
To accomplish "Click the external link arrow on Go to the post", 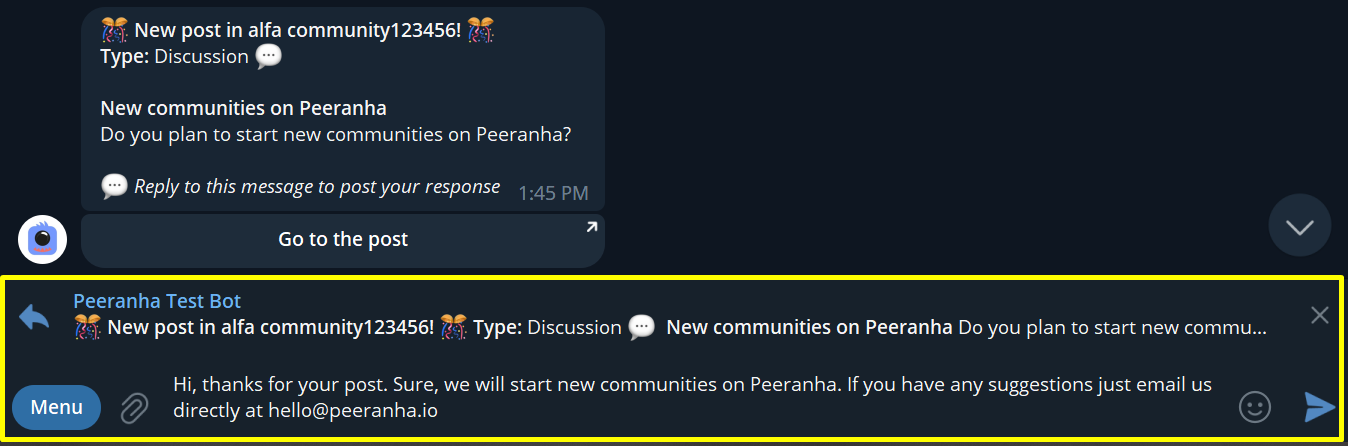I will [591, 228].
